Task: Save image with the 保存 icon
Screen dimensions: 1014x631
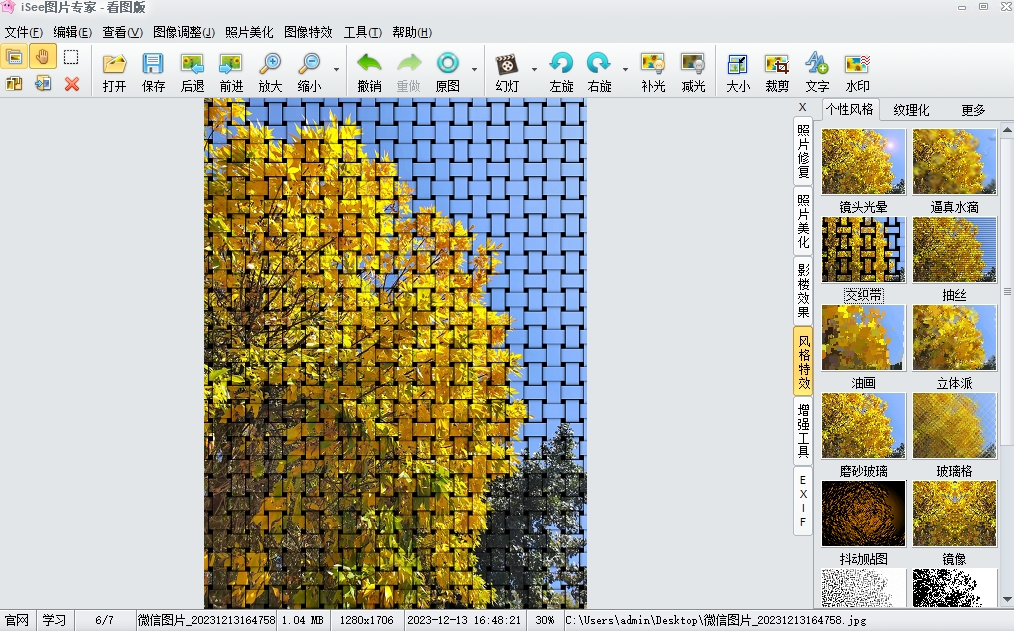Action: tap(153, 72)
